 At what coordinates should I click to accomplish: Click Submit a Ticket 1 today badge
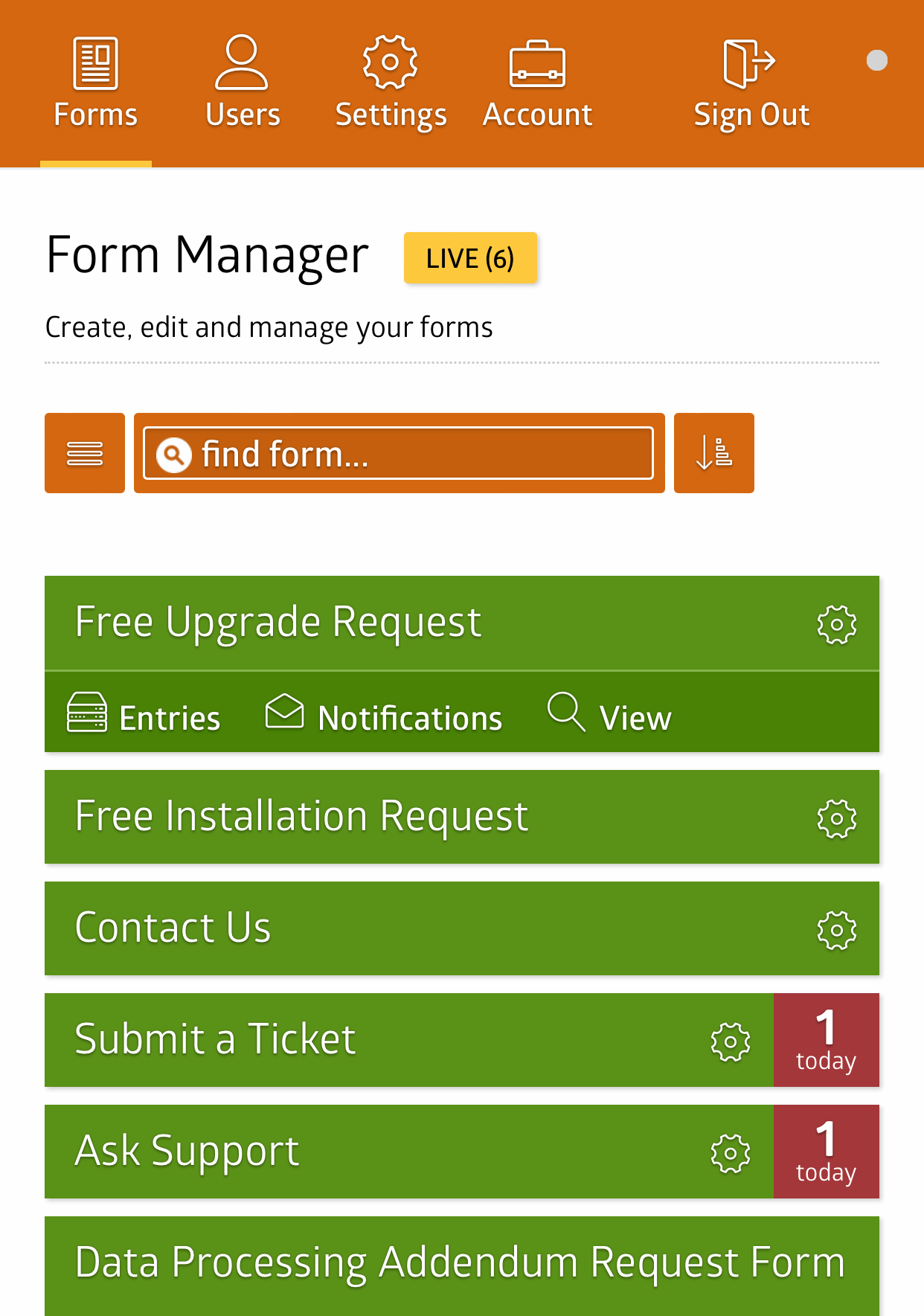click(x=827, y=1040)
